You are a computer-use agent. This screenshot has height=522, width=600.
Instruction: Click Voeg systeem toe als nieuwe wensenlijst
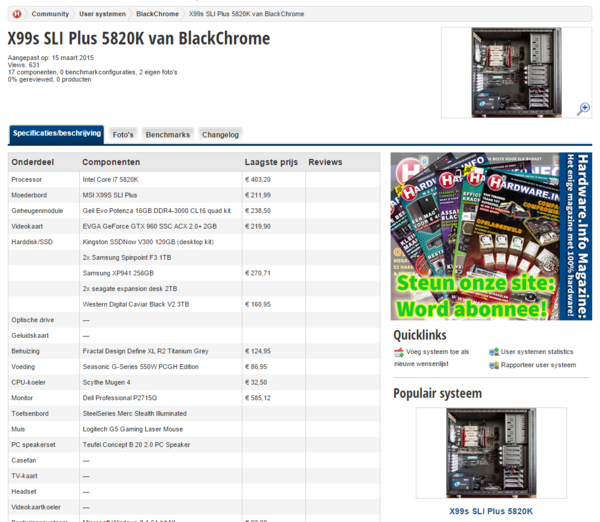pos(432,358)
